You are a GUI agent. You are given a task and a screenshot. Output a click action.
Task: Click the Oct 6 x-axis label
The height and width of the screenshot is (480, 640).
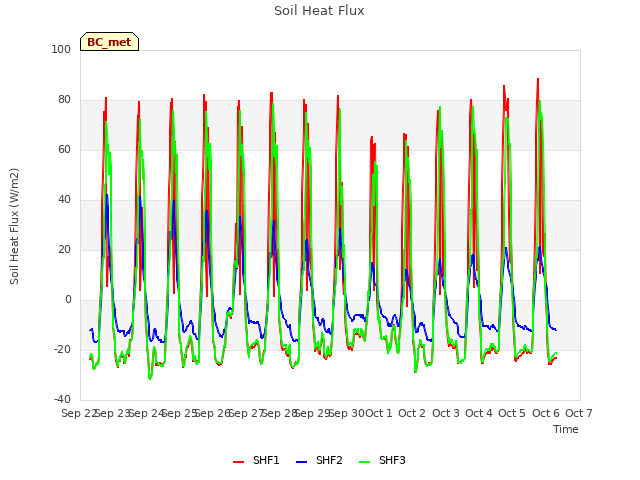pyautogui.click(x=545, y=413)
